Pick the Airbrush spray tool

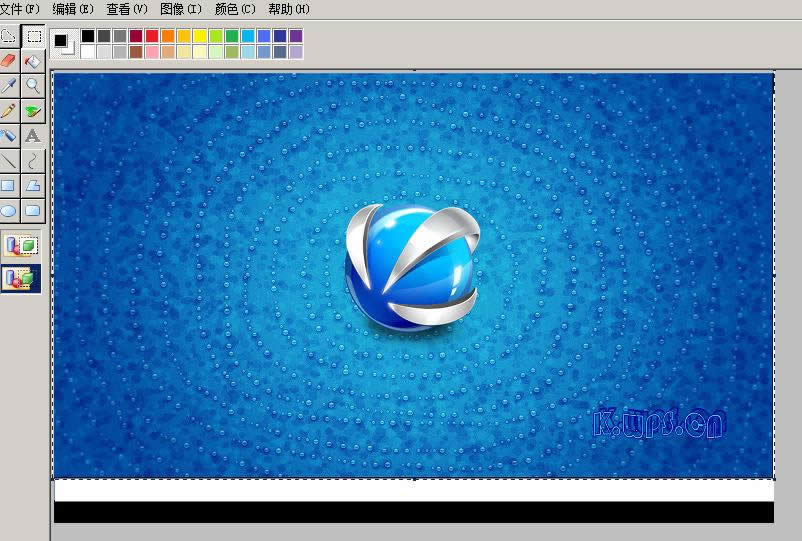(9, 136)
